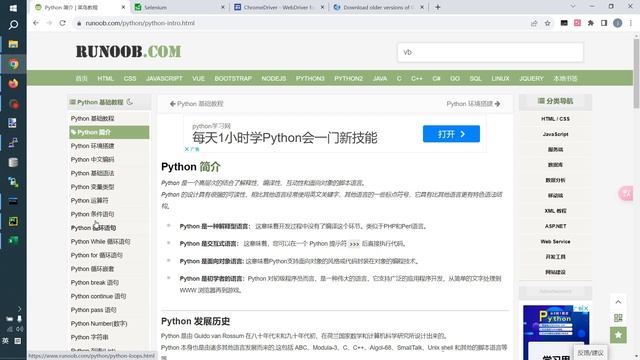Viewport: 640px width, 360px height.
Task: Go to previous chapter Python 基础教程 link
Action: click(197, 104)
